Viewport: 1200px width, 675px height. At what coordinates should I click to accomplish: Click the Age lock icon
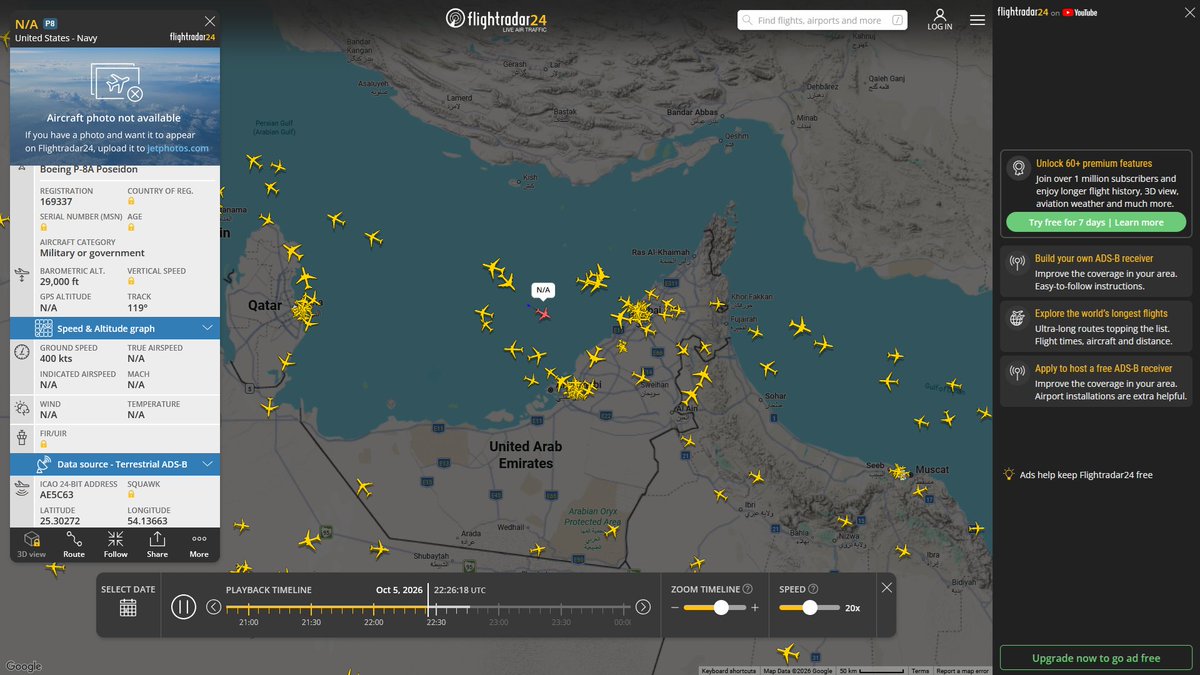[131, 228]
